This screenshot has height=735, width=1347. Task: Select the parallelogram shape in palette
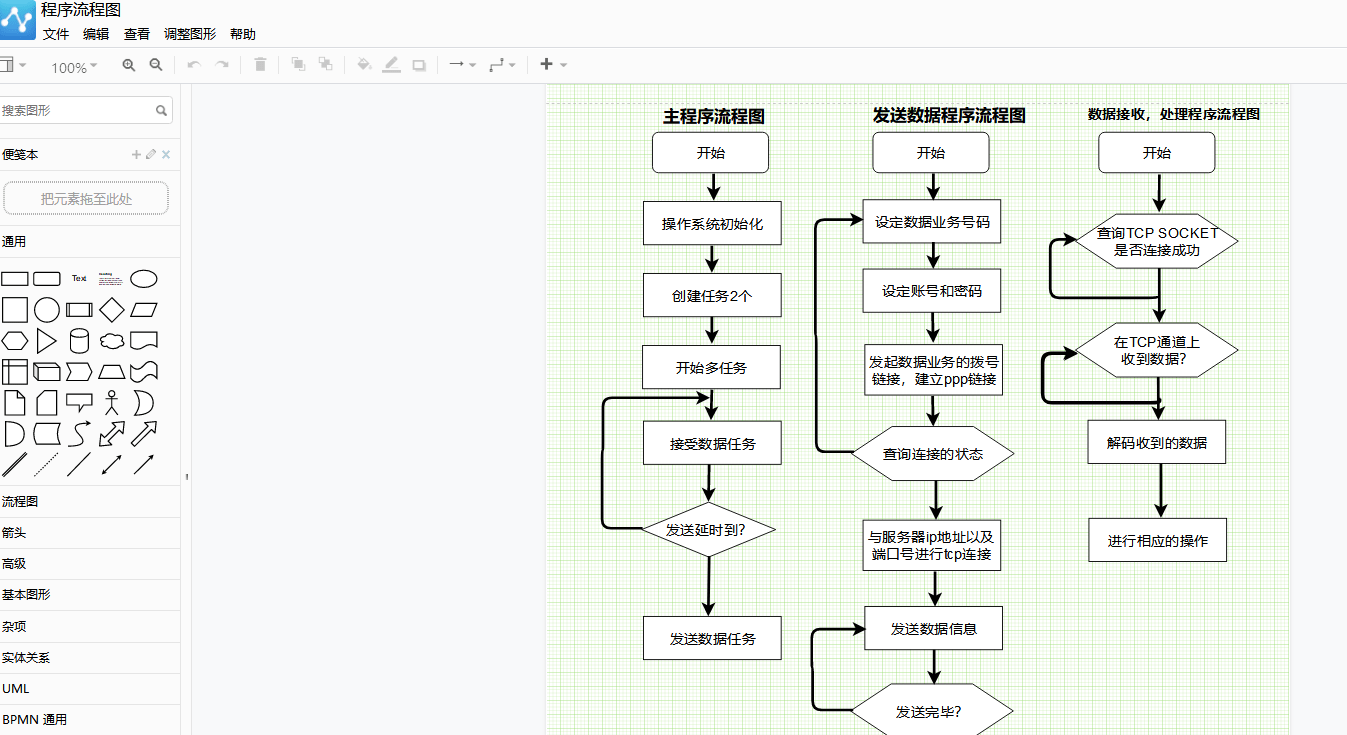coord(144,310)
